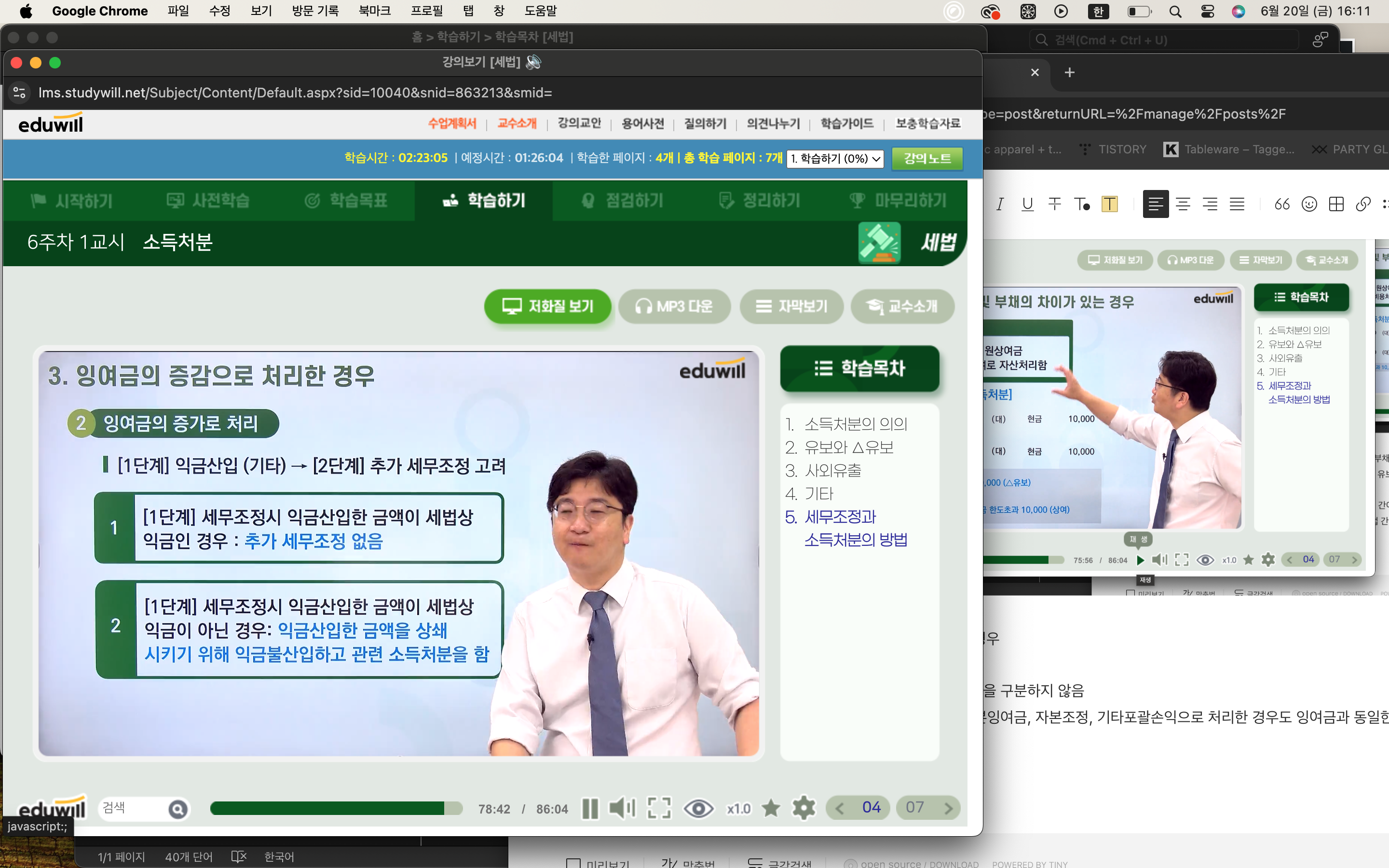Toggle underline formatting in the editor
Viewport: 1389px width, 868px height.
pos(1027,204)
